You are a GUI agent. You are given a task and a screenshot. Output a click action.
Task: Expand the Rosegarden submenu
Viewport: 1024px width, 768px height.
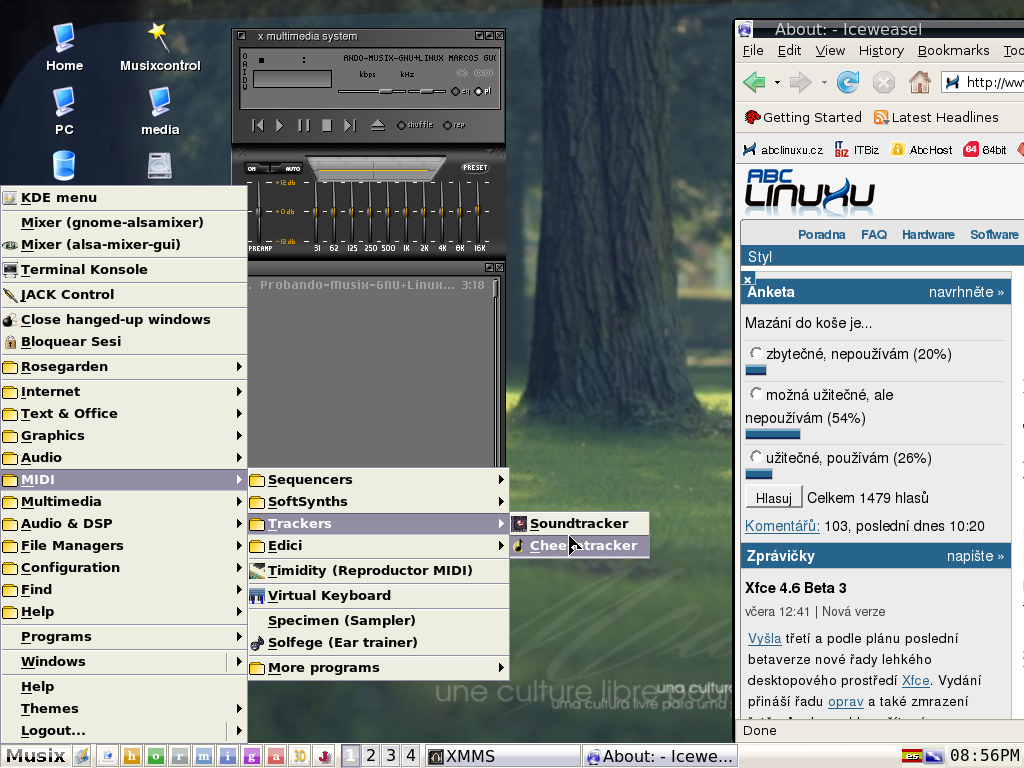(x=123, y=366)
